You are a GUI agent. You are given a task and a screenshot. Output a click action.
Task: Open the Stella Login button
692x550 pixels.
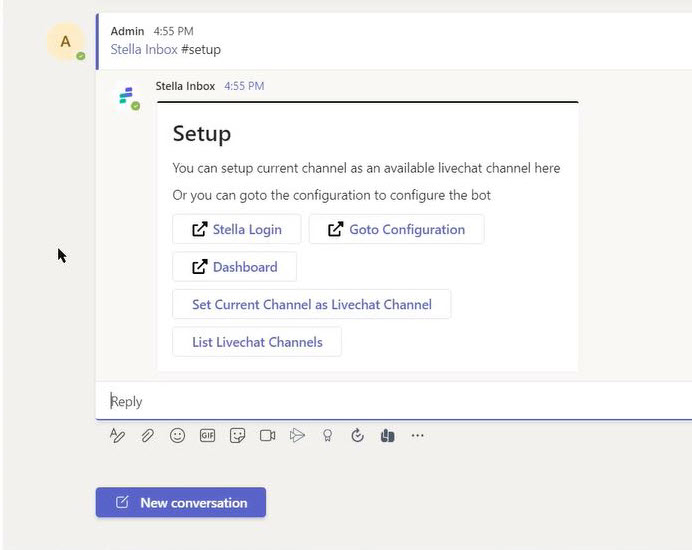(237, 229)
